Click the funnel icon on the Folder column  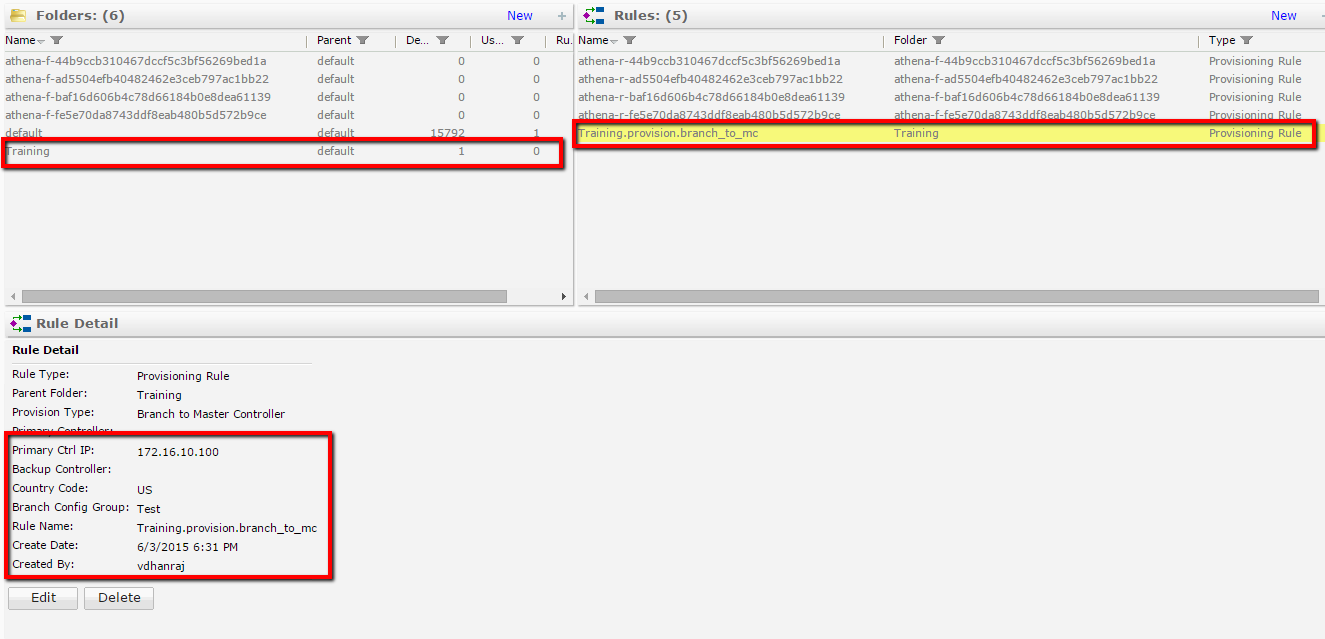(x=939, y=41)
